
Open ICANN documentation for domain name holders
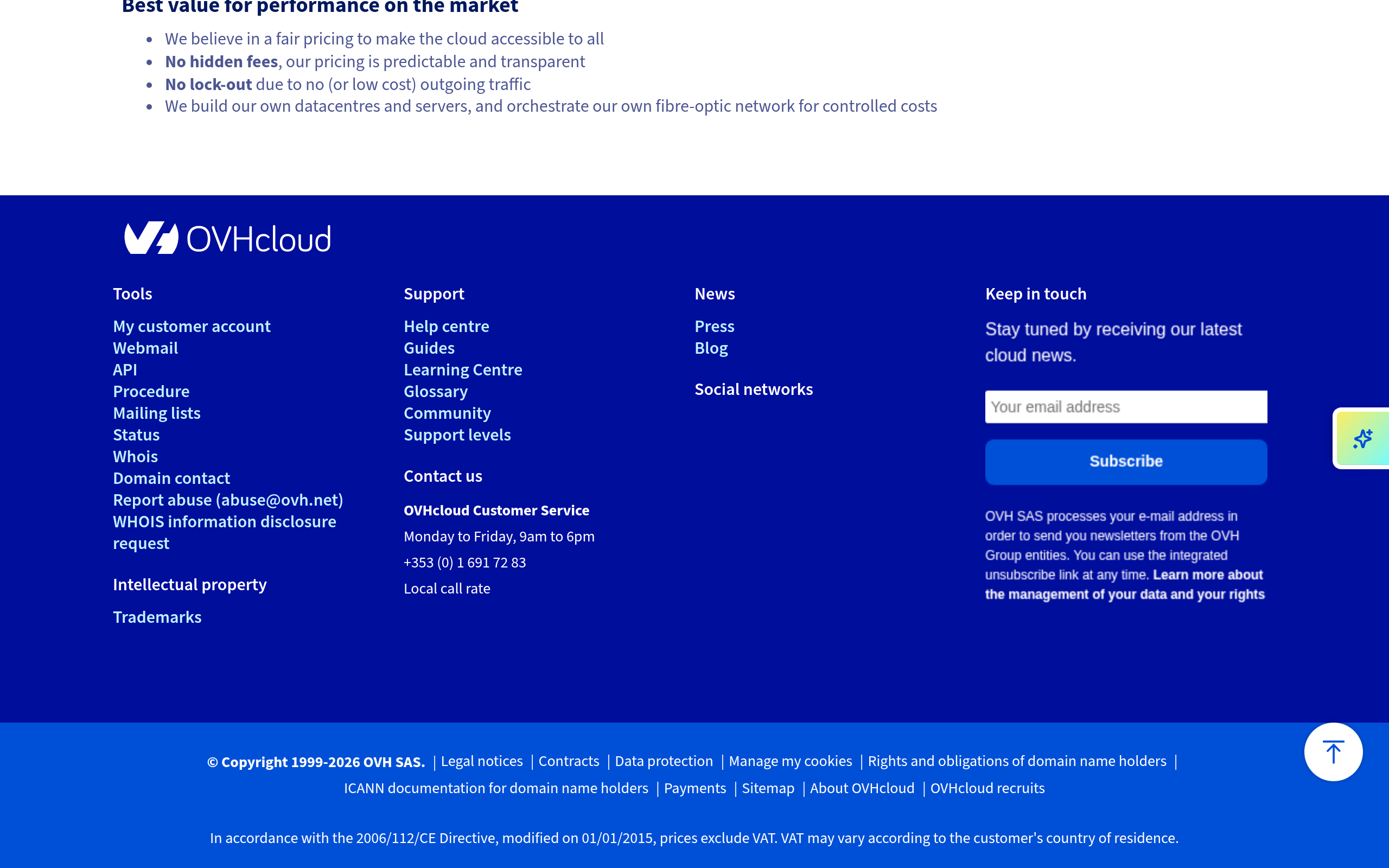click(x=496, y=788)
